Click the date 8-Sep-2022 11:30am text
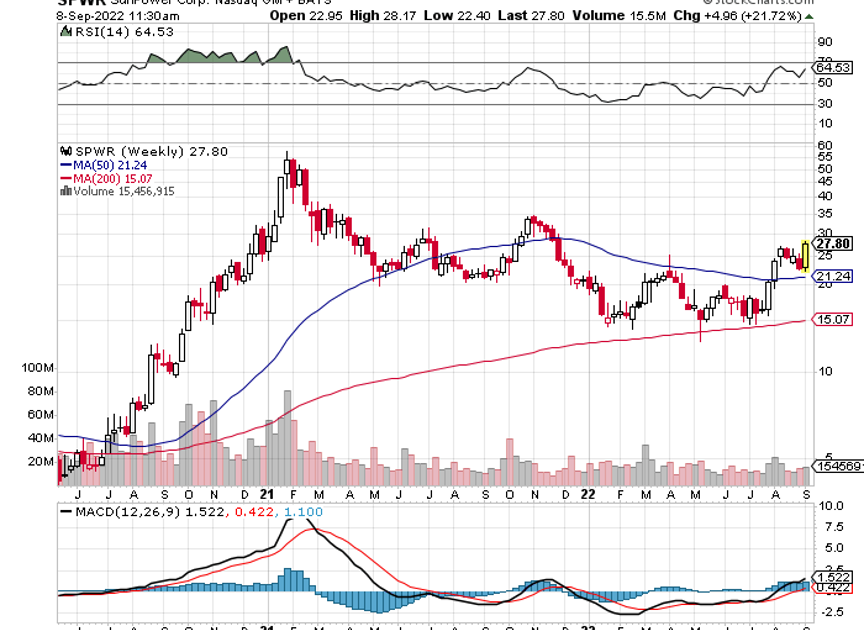The width and height of the screenshot is (864, 630). point(117,16)
